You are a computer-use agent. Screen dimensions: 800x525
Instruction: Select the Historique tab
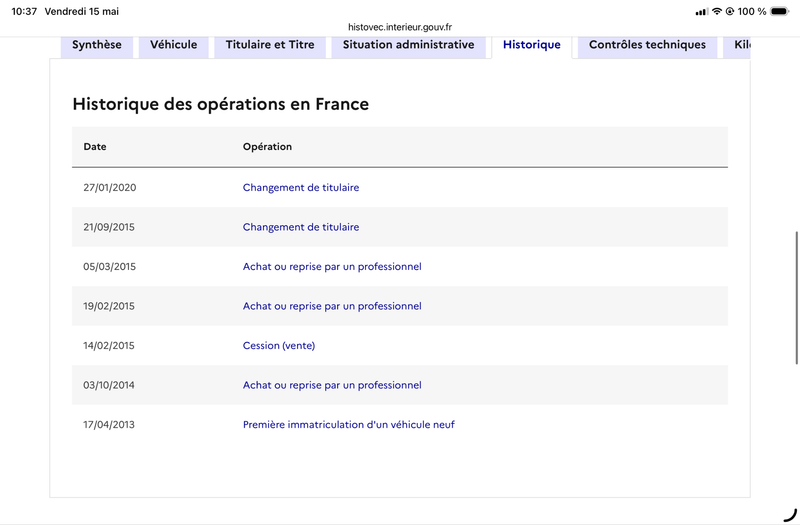[532, 45]
